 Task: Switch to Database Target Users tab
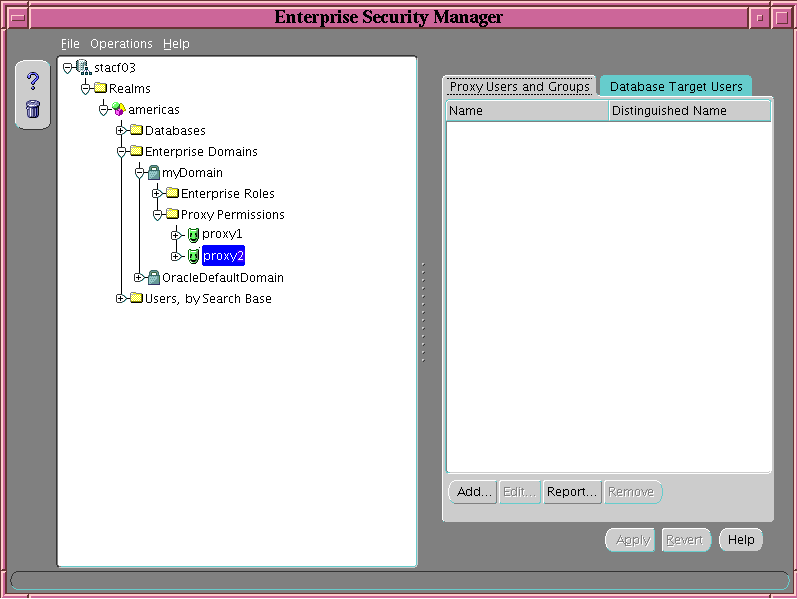[676, 87]
